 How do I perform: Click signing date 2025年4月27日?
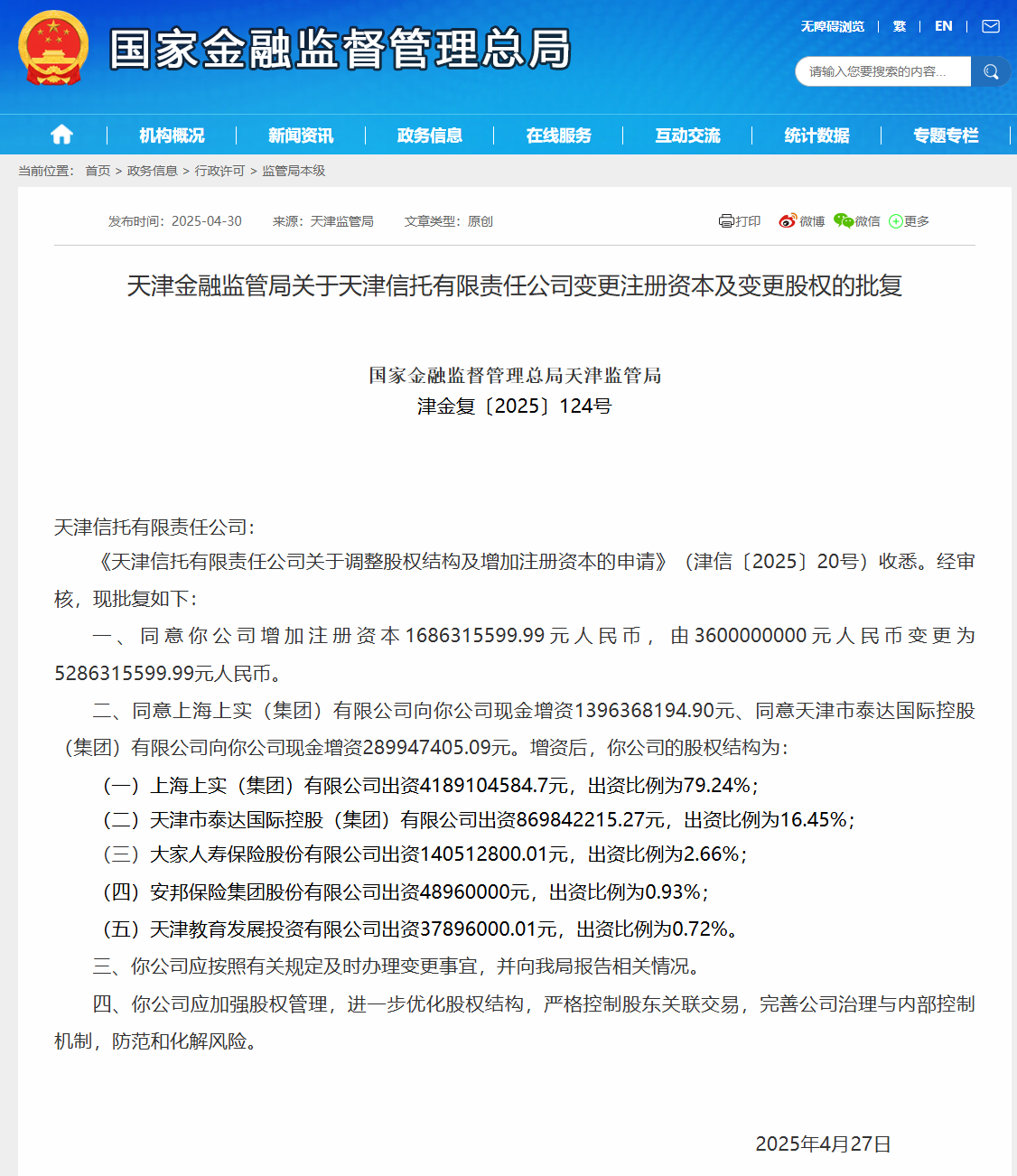pos(823,1144)
